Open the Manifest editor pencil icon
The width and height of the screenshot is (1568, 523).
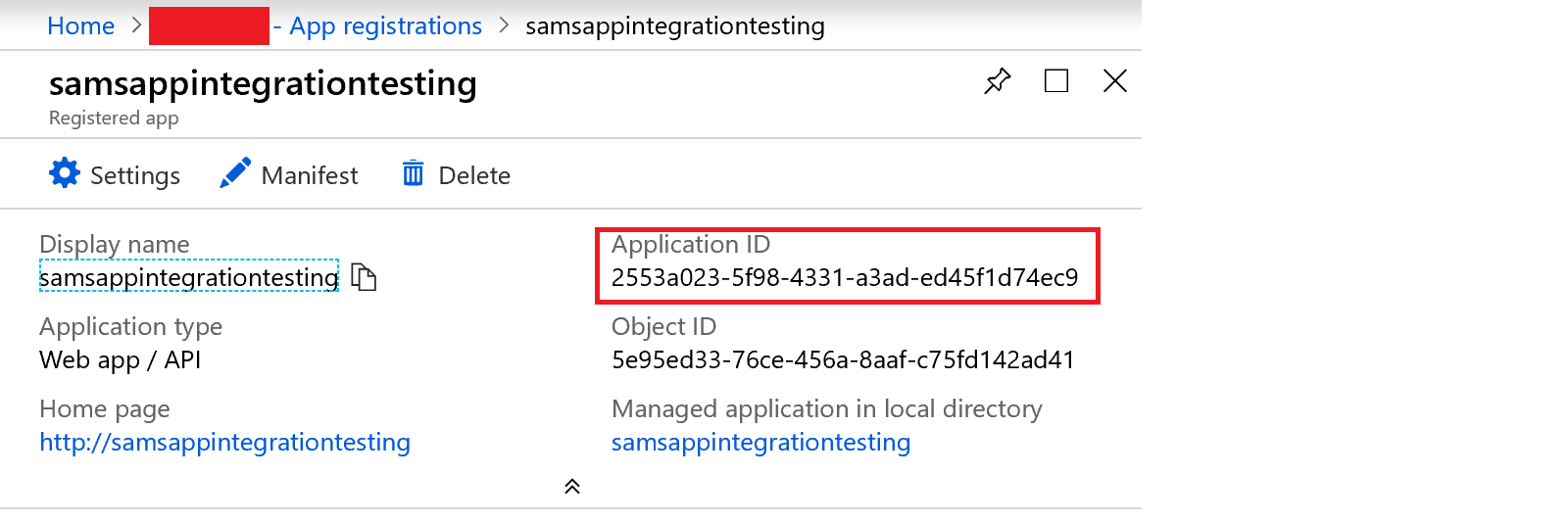pyautogui.click(x=235, y=173)
